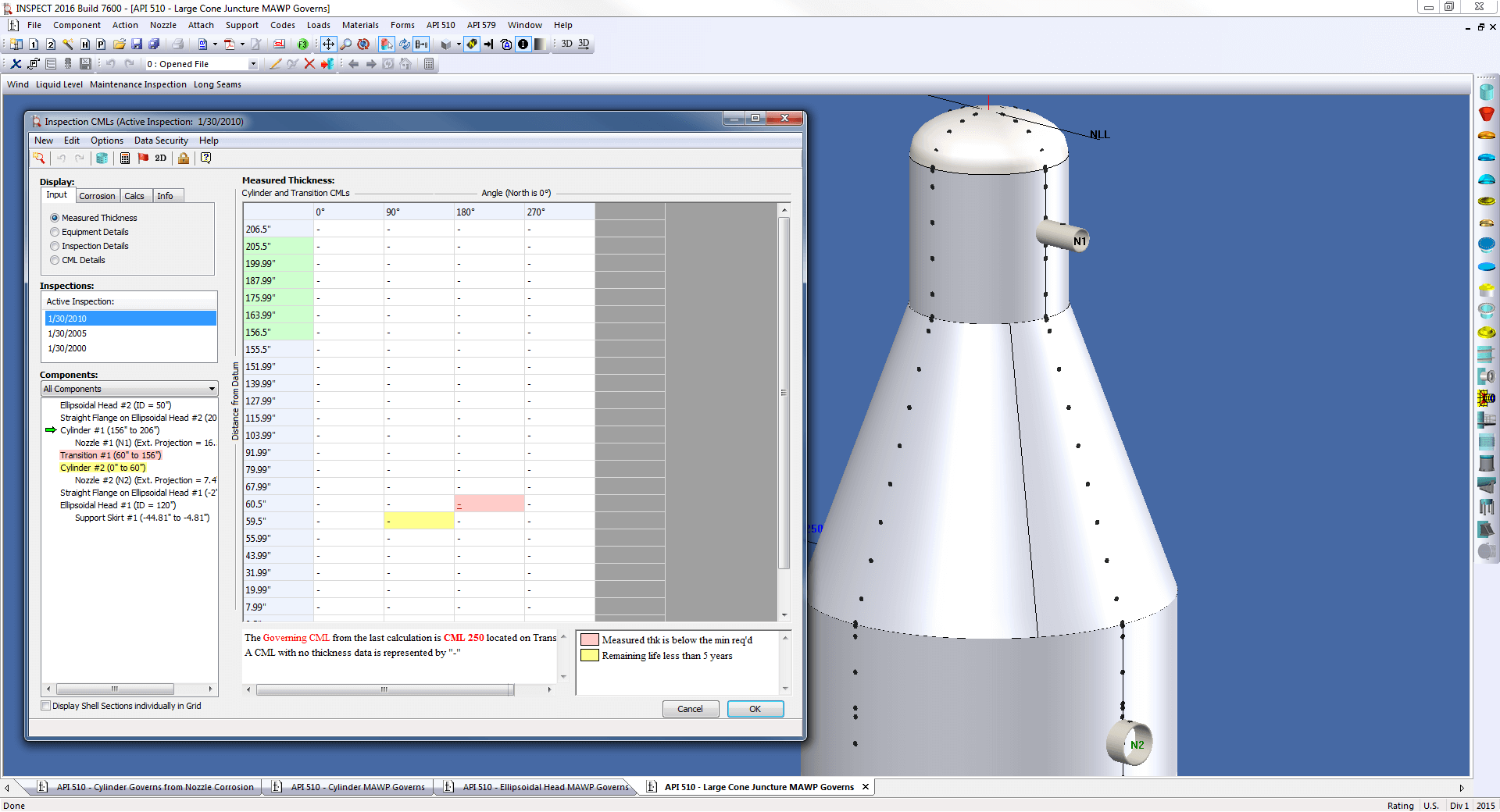This screenshot has height=812, width=1500.
Task: Select the 1/30/2005 inspection entry
Action: point(67,333)
